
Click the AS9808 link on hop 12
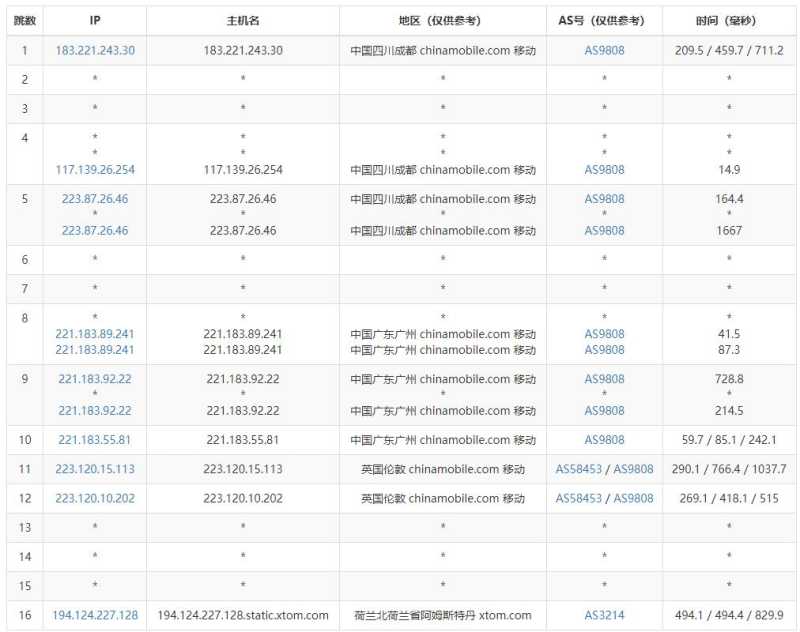coord(632,498)
